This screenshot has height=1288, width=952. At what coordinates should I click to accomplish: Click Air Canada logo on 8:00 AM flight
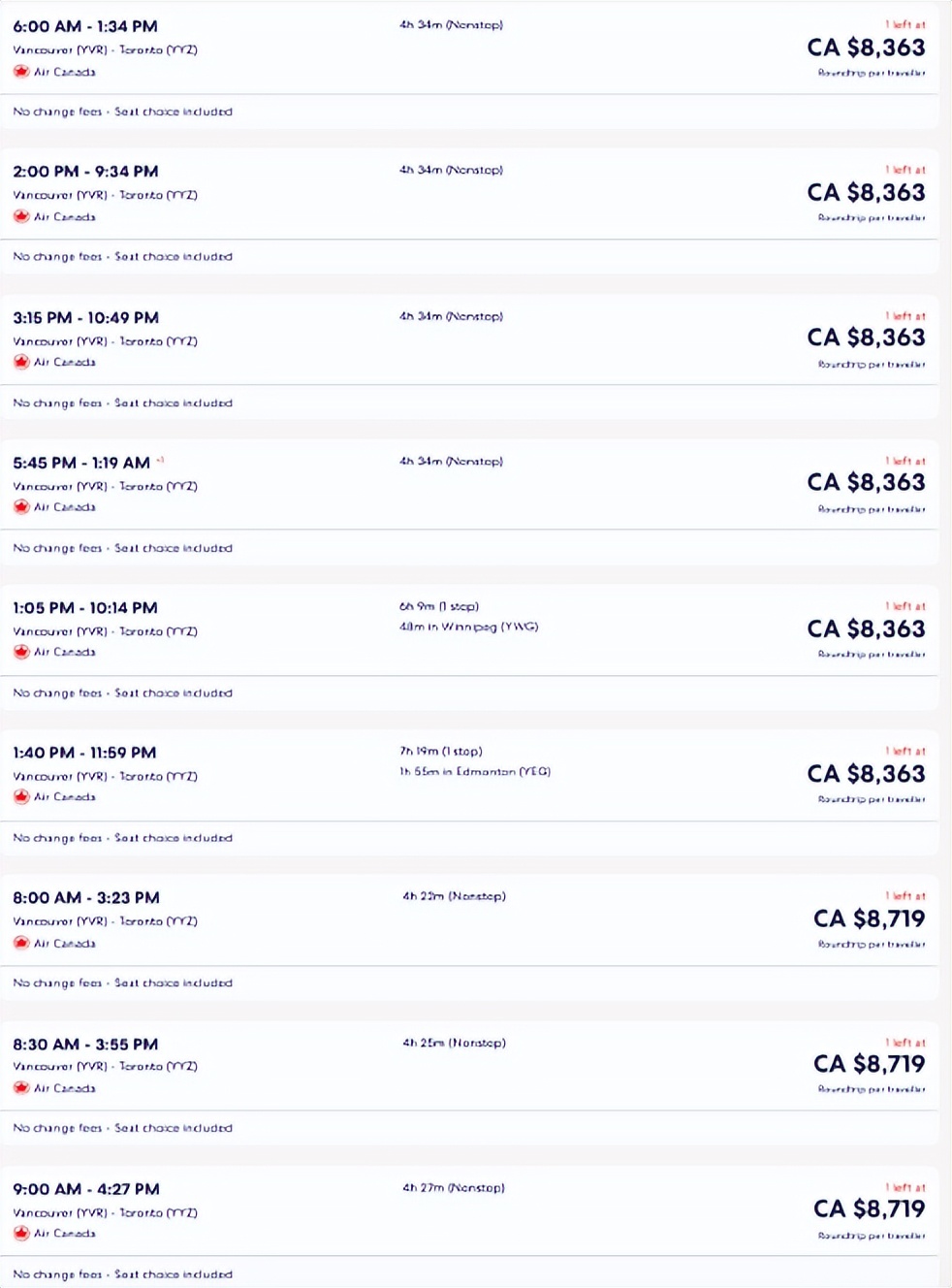(x=21, y=943)
